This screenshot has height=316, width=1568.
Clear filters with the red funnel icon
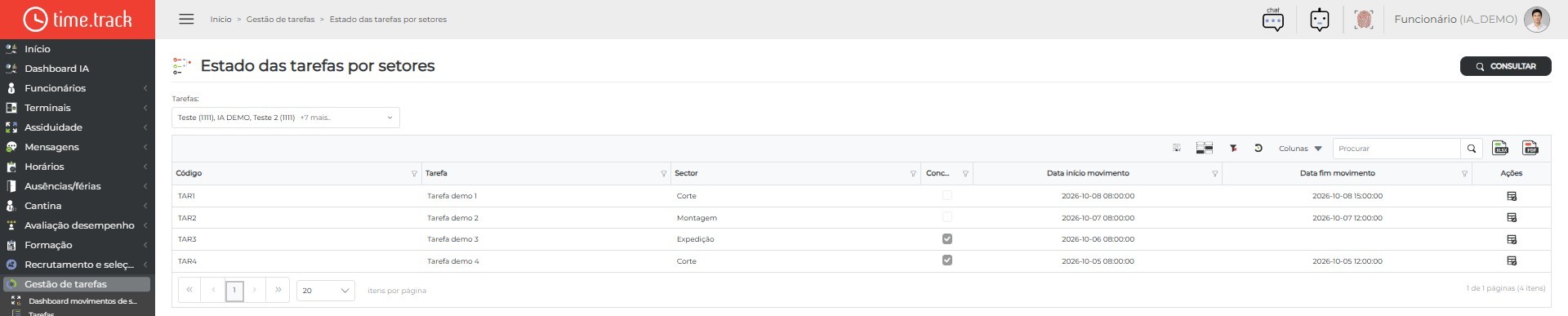[1233, 148]
